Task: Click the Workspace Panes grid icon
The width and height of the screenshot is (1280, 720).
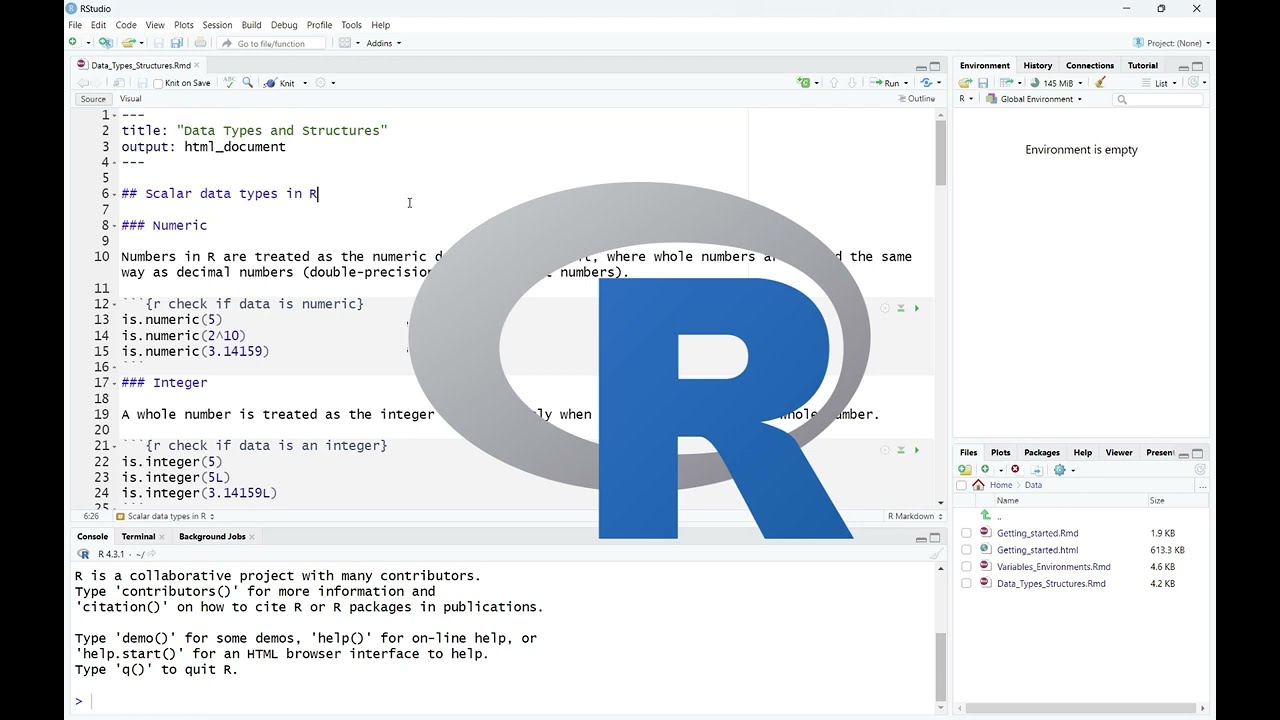Action: pyautogui.click(x=345, y=43)
